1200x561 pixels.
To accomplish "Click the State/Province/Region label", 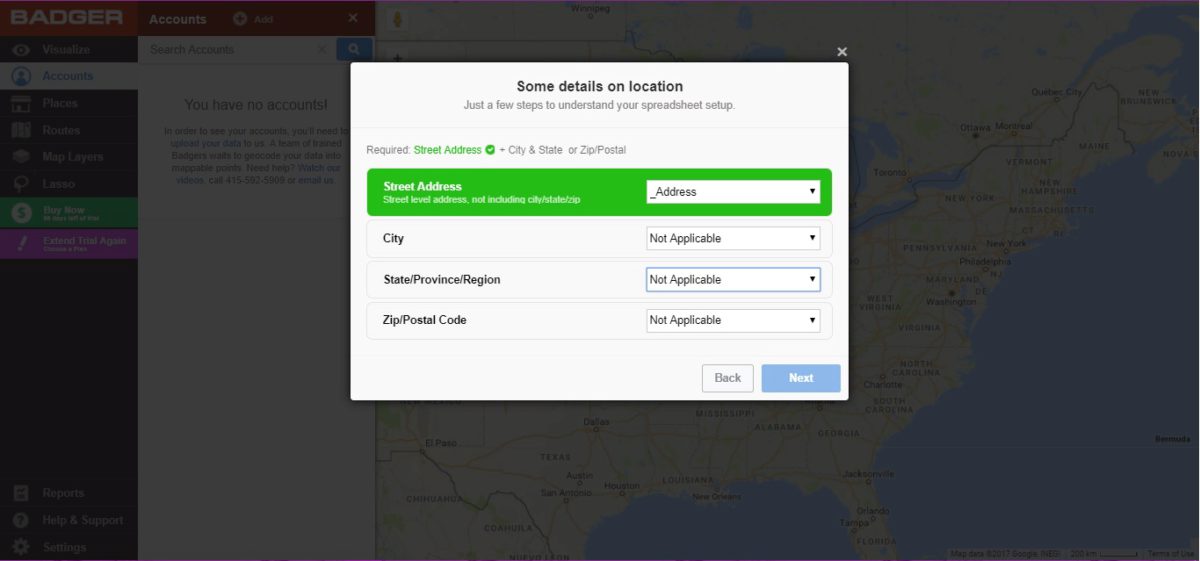I will pos(441,280).
